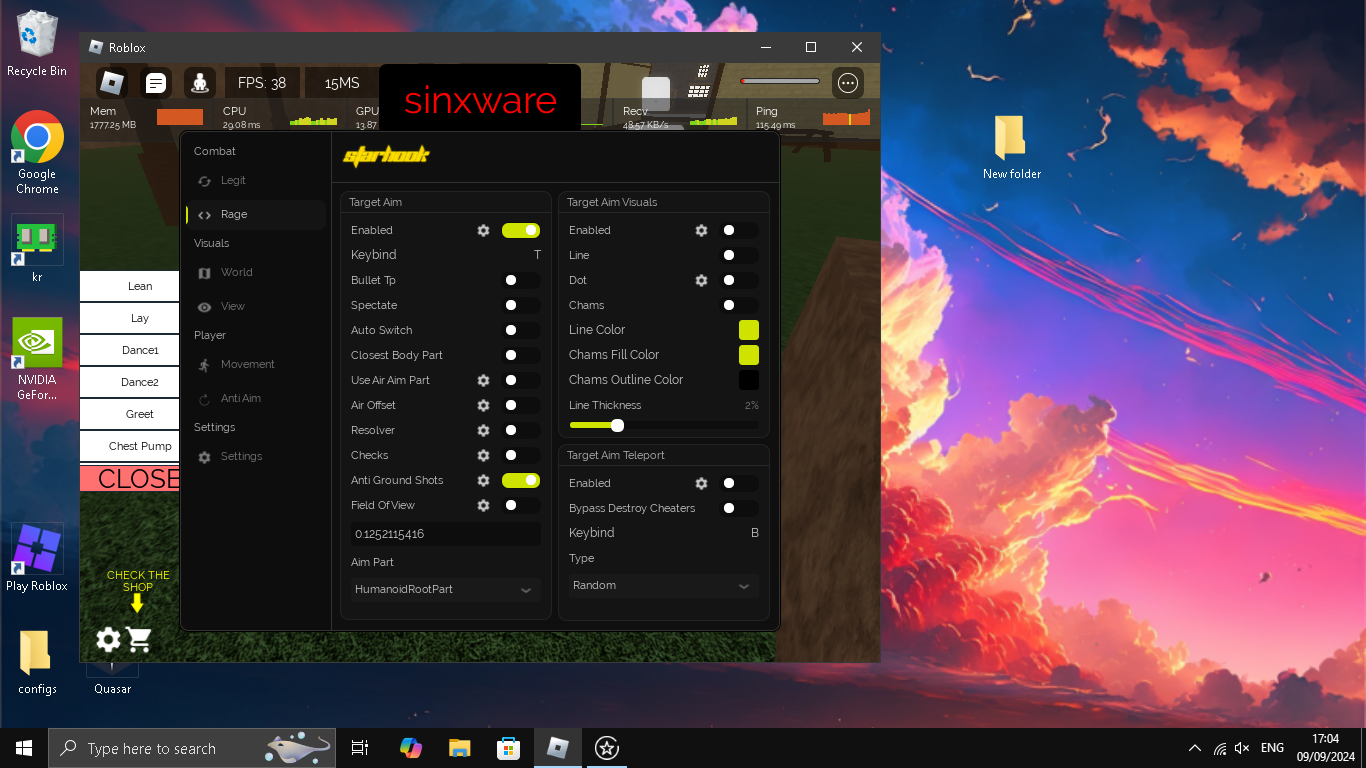Select the Rage tab

[x=256, y=214]
